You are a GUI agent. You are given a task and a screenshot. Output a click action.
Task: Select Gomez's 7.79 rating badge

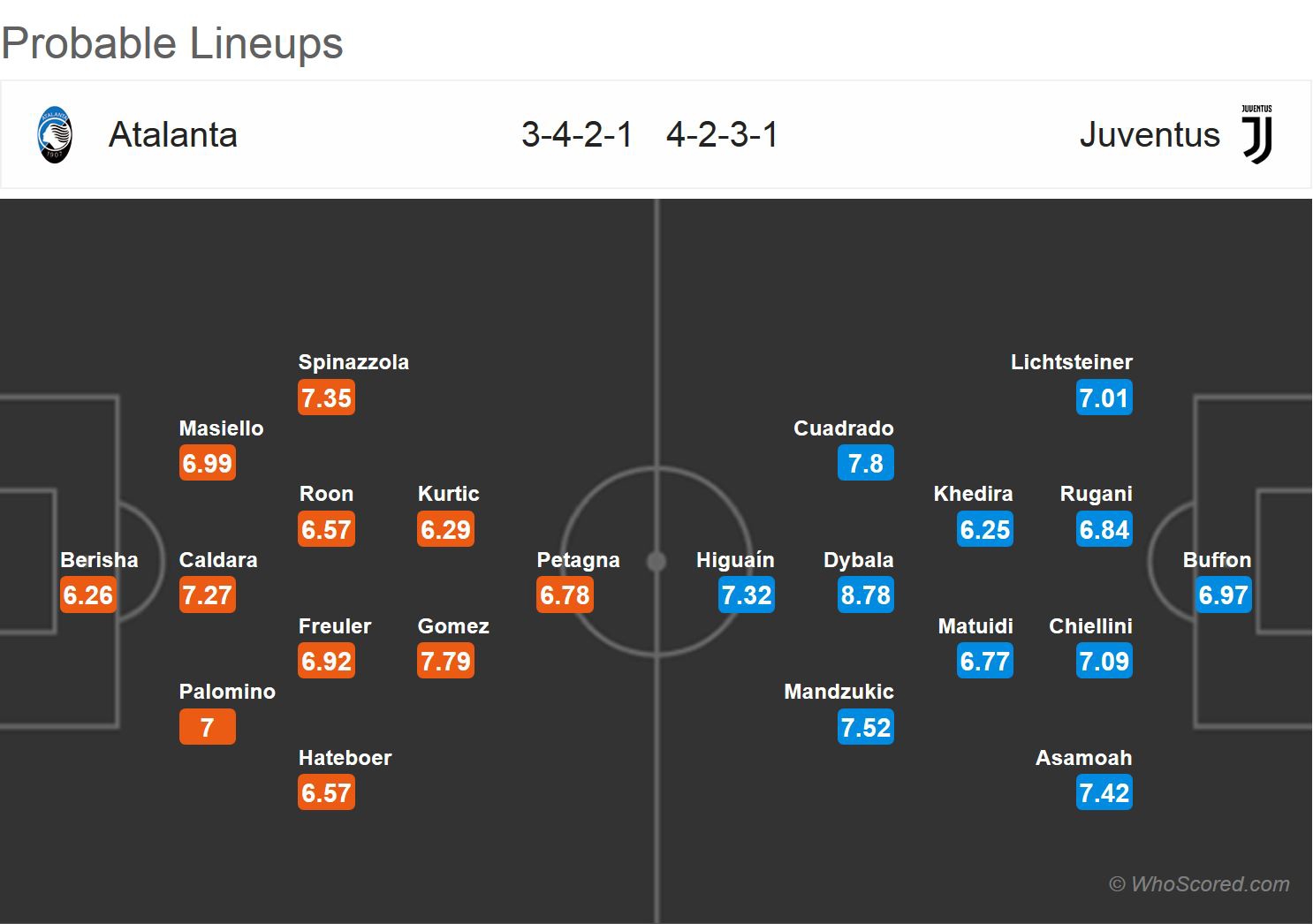point(445,662)
